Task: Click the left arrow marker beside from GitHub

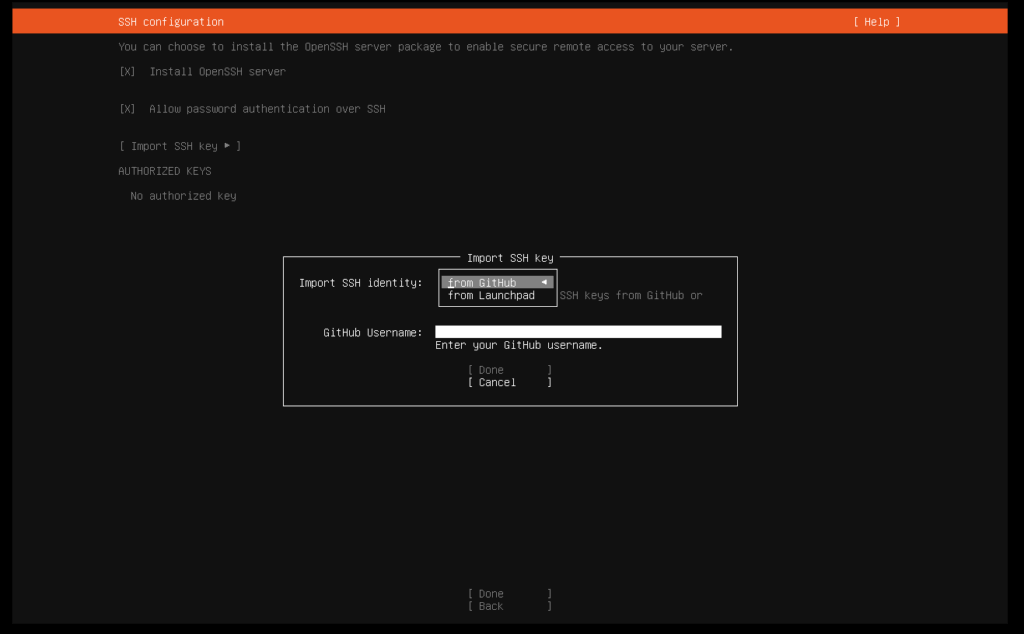Action: click(x=544, y=283)
